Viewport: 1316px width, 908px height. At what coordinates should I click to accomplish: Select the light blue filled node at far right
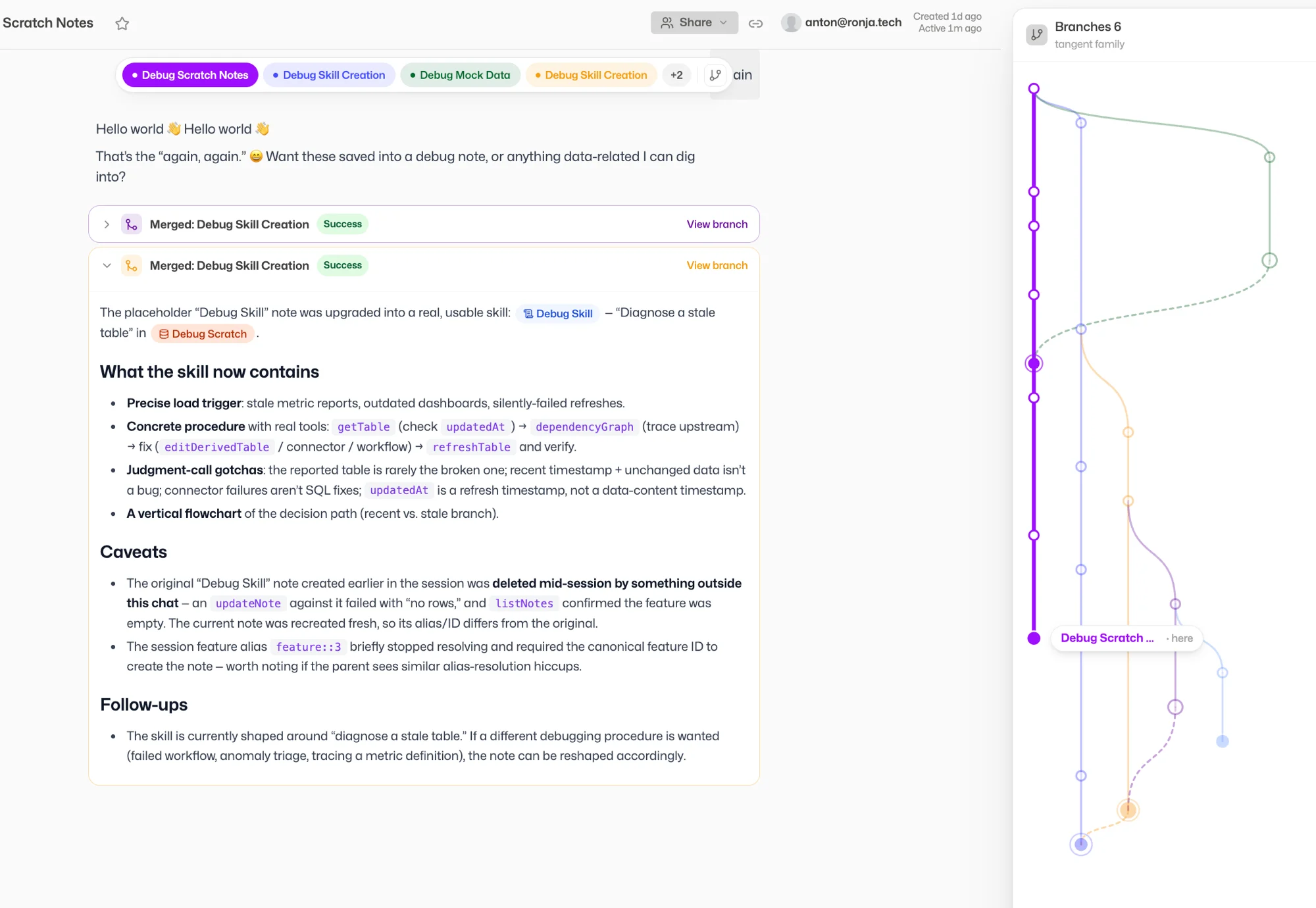[1222, 742]
